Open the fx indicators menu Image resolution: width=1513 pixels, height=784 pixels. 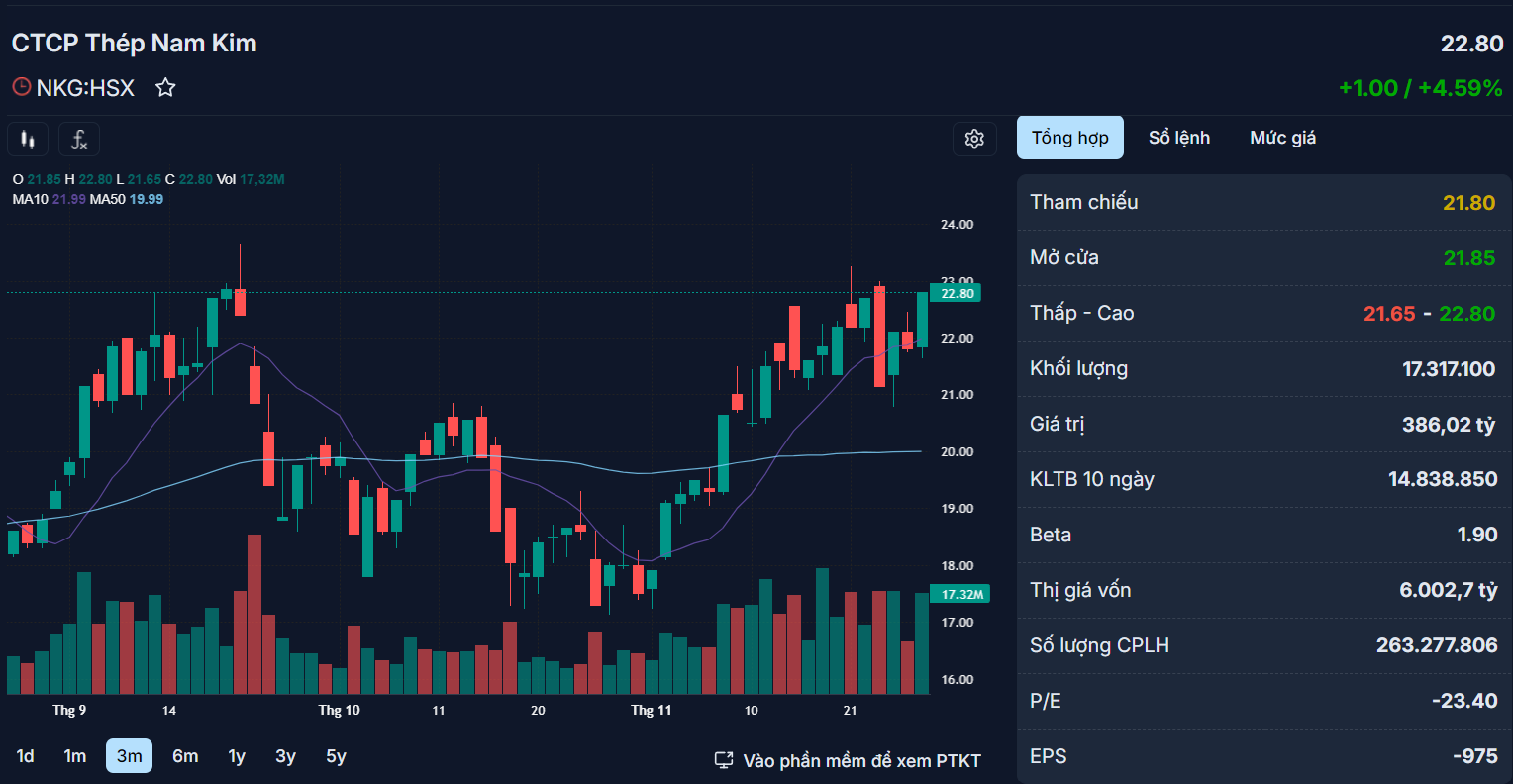[x=79, y=140]
